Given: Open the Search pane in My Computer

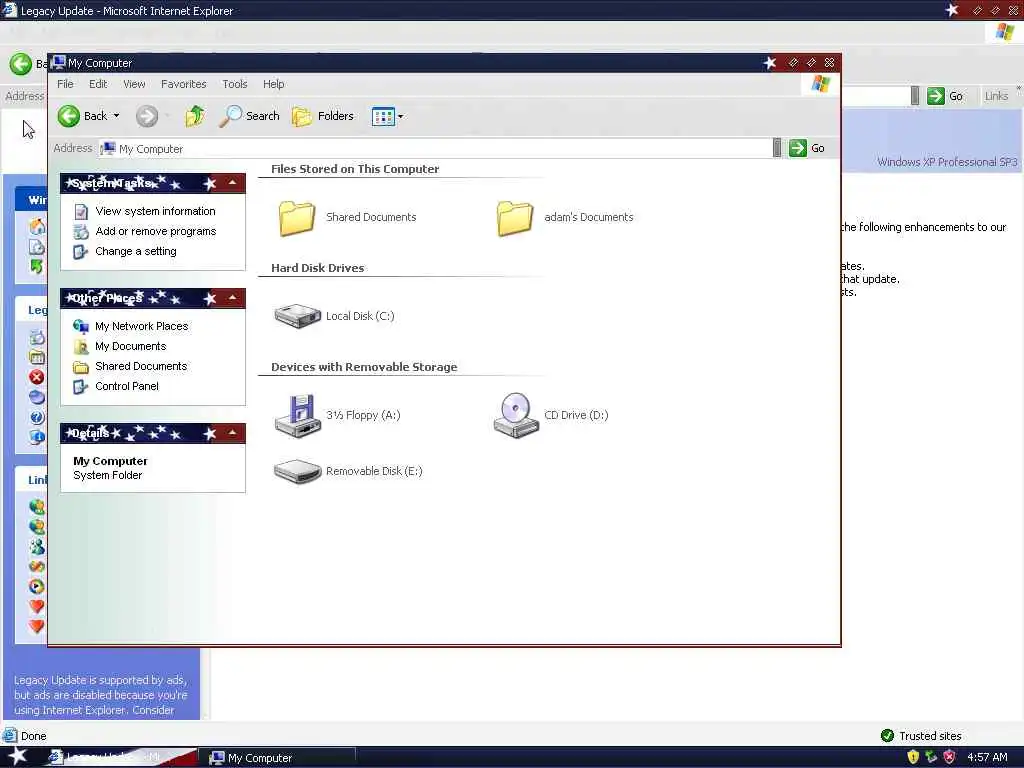Looking at the screenshot, I should click(x=249, y=116).
